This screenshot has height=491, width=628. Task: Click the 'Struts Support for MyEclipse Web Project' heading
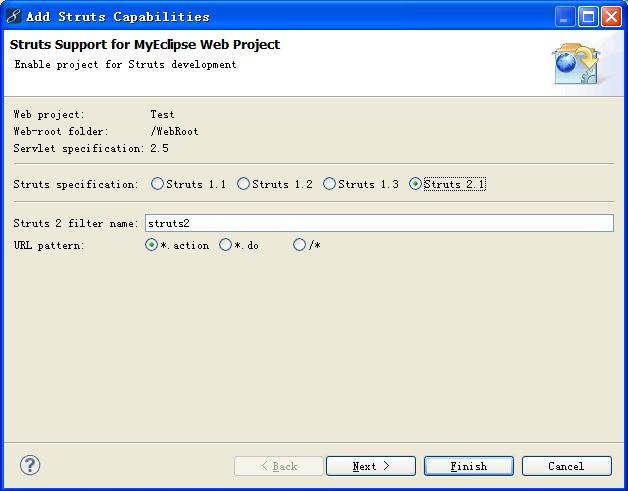pos(145,44)
